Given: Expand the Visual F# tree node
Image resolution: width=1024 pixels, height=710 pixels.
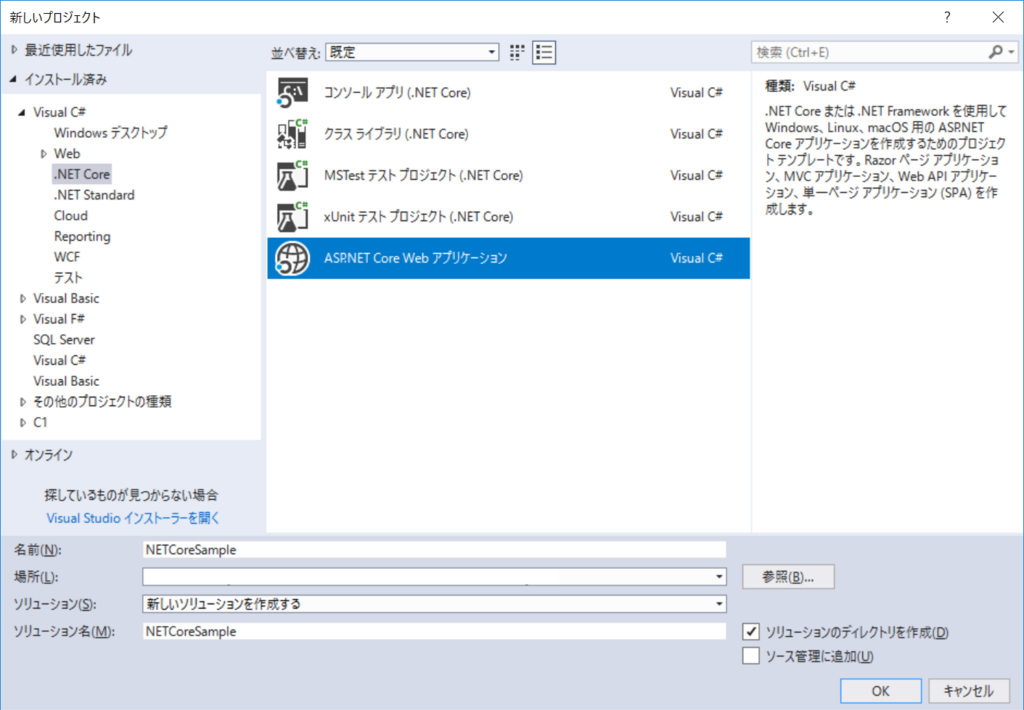Looking at the screenshot, I should 23,319.
